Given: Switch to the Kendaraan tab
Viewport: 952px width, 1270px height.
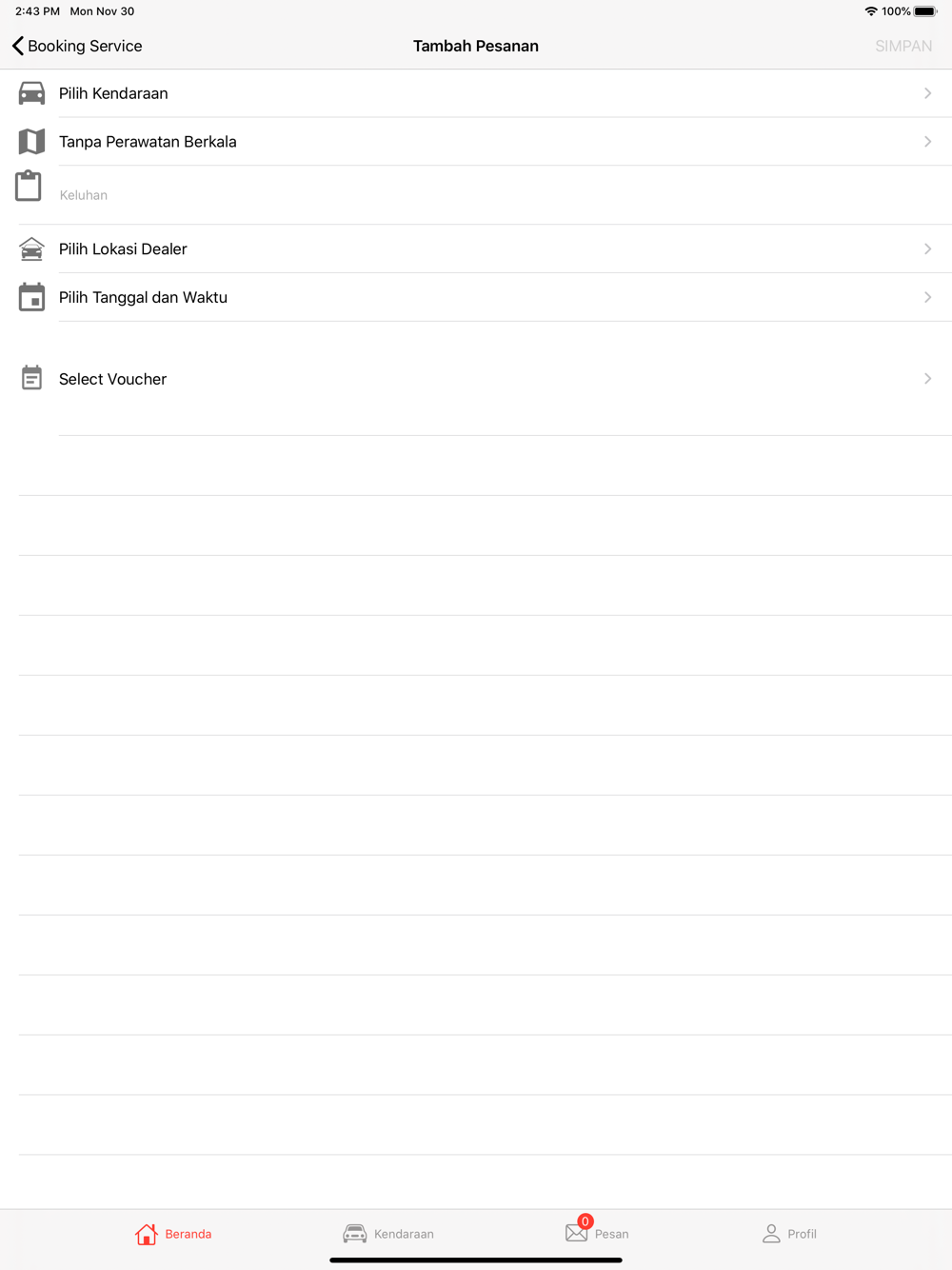Looking at the screenshot, I should (388, 1234).
